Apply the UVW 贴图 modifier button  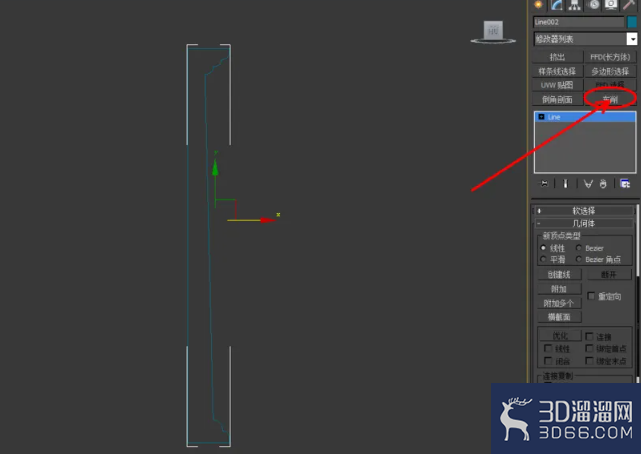(x=557, y=85)
